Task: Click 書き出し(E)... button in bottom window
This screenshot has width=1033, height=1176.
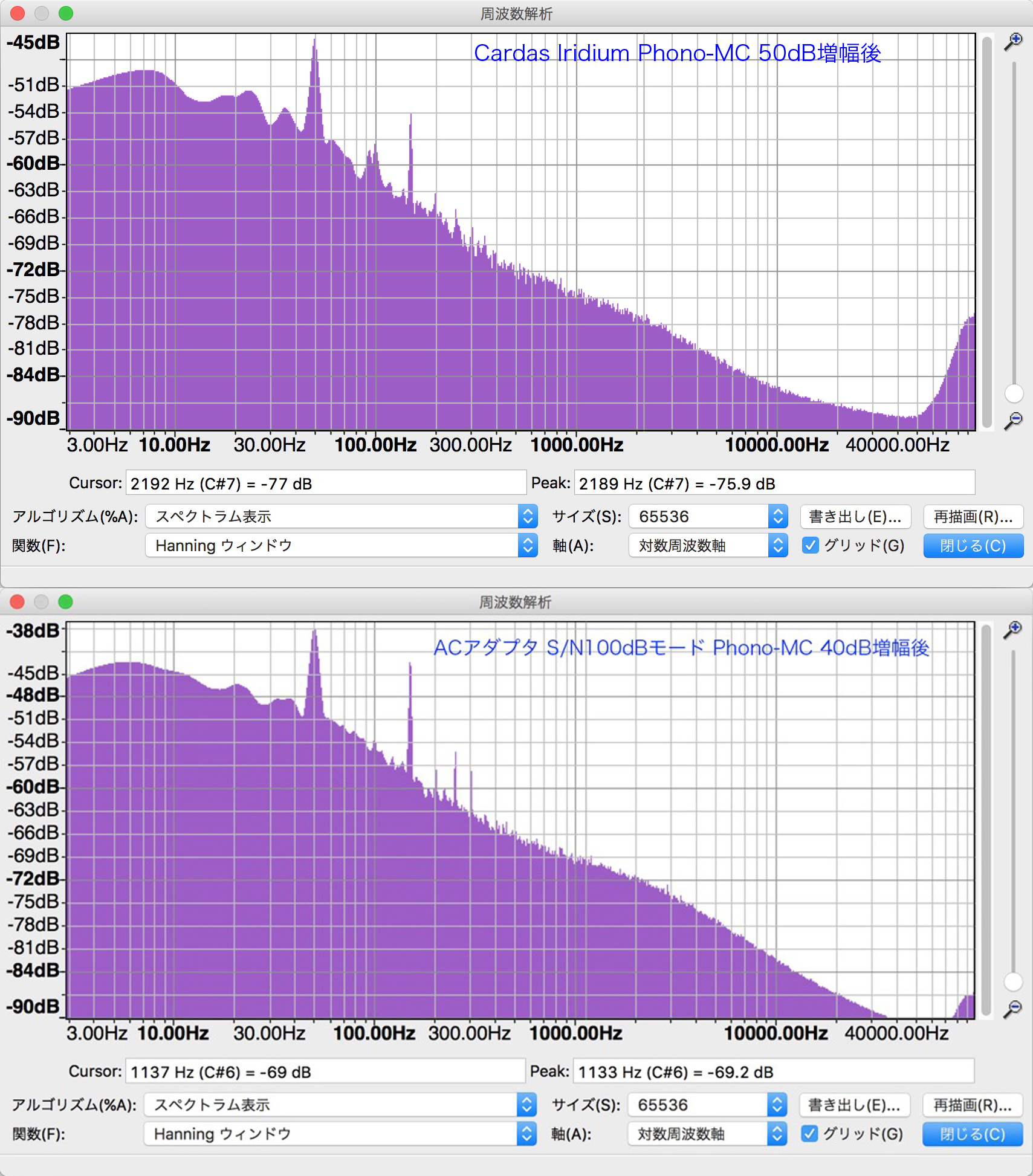Action: tap(855, 1105)
